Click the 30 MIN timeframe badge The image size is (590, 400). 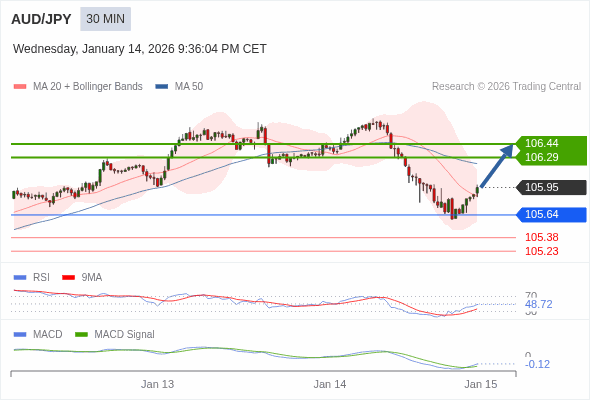coord(105,19)
